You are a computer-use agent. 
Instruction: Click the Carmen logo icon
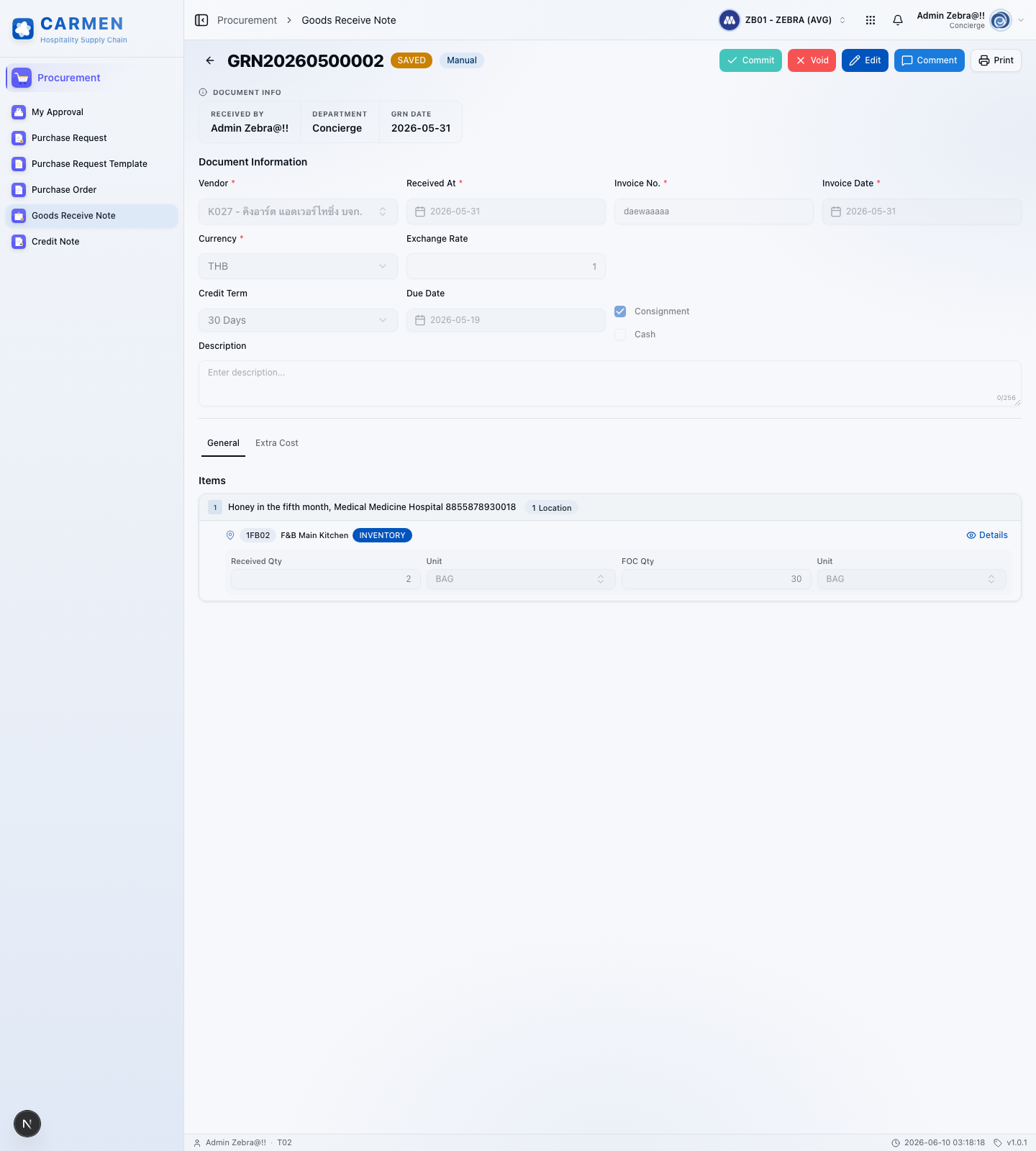[x=23, y=29]
